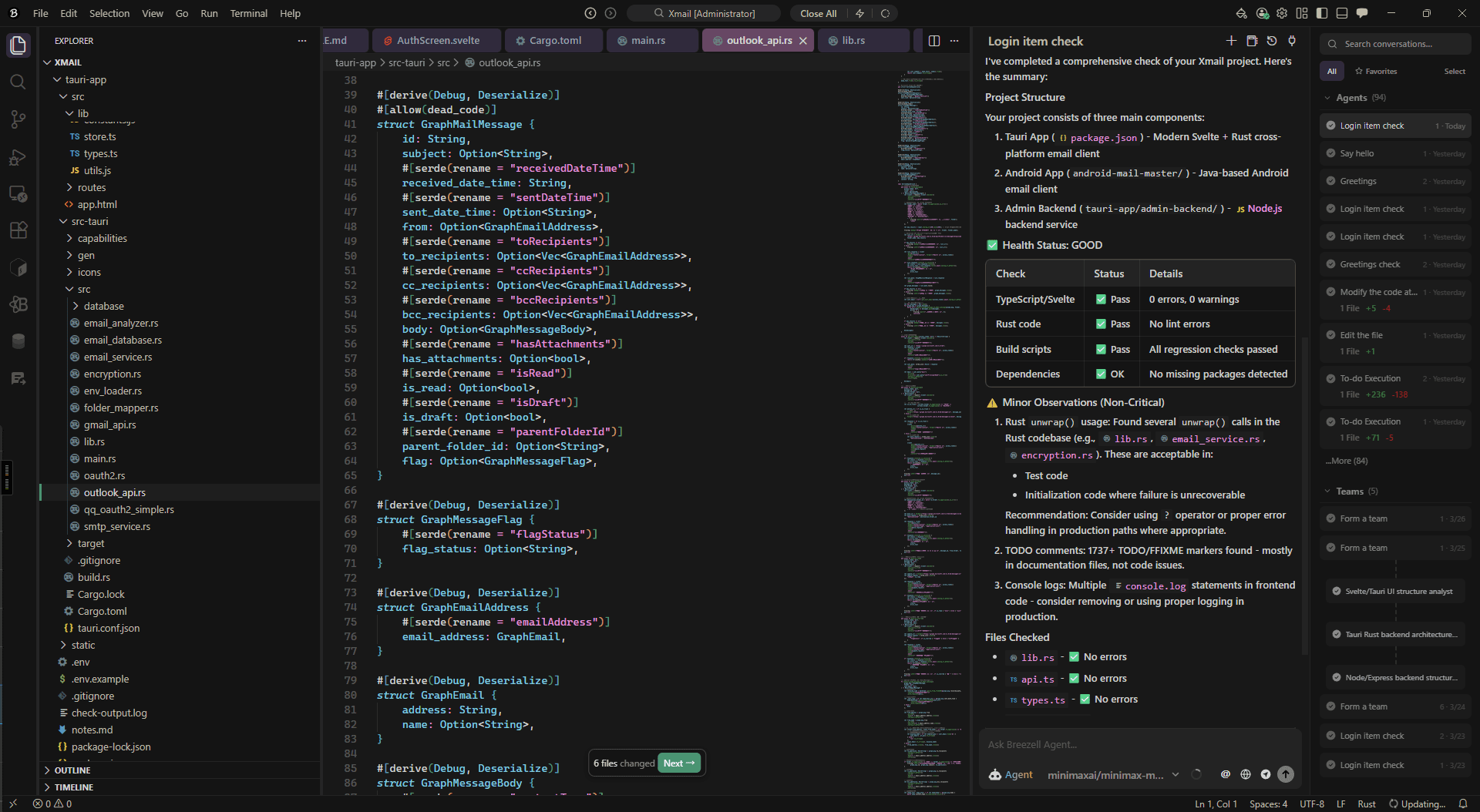Open conversation history icon in chat panel
Screen dimensions: 1480x812
(1272, 41)
